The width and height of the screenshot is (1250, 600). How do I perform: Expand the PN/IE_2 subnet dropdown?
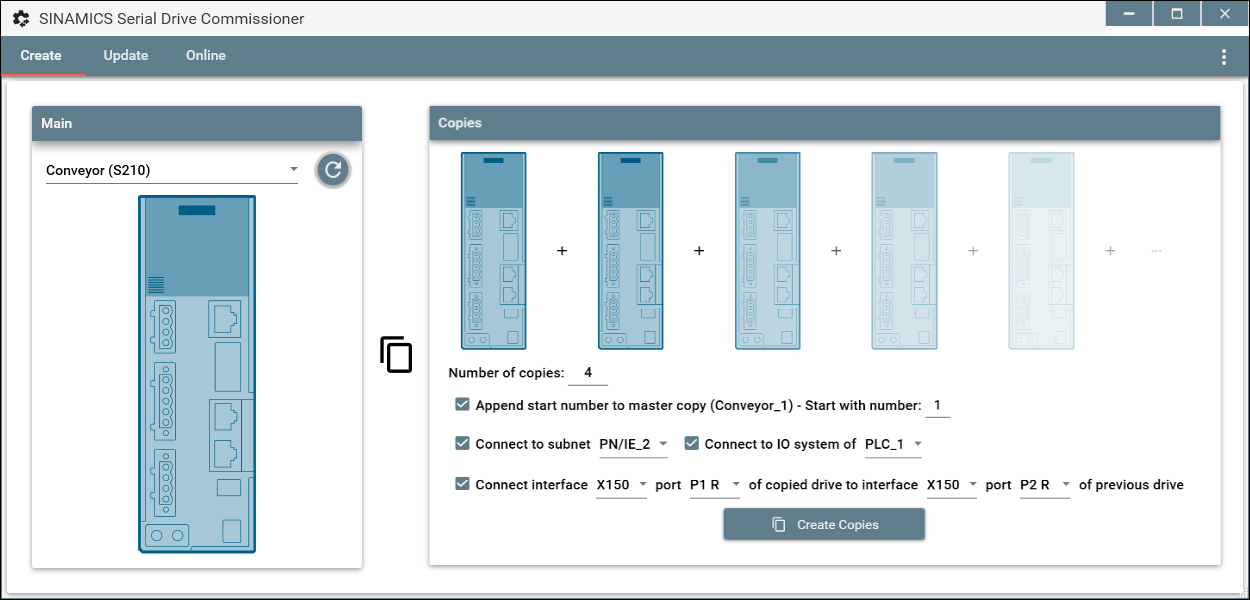point(633,444)
